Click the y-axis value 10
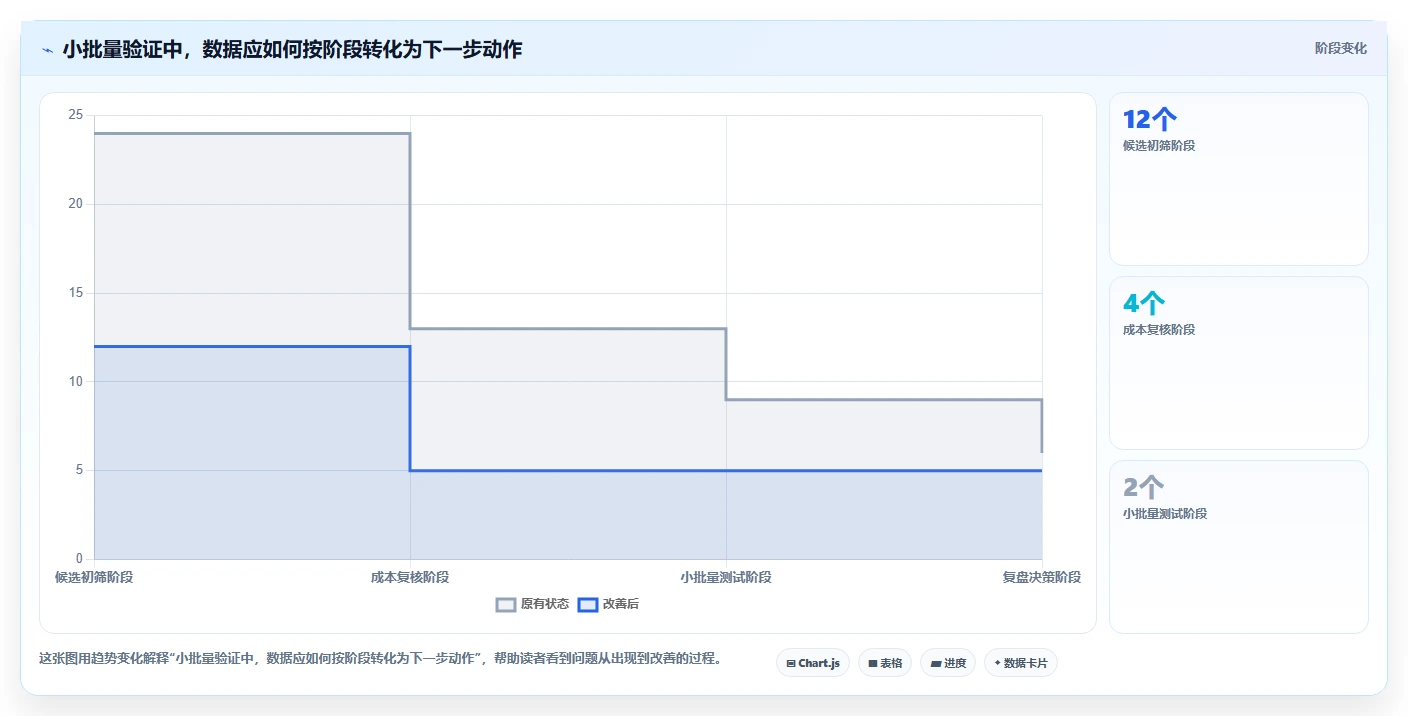Image resolution: width=1408 pixels, height=716 pixels. tap(76, 381)
